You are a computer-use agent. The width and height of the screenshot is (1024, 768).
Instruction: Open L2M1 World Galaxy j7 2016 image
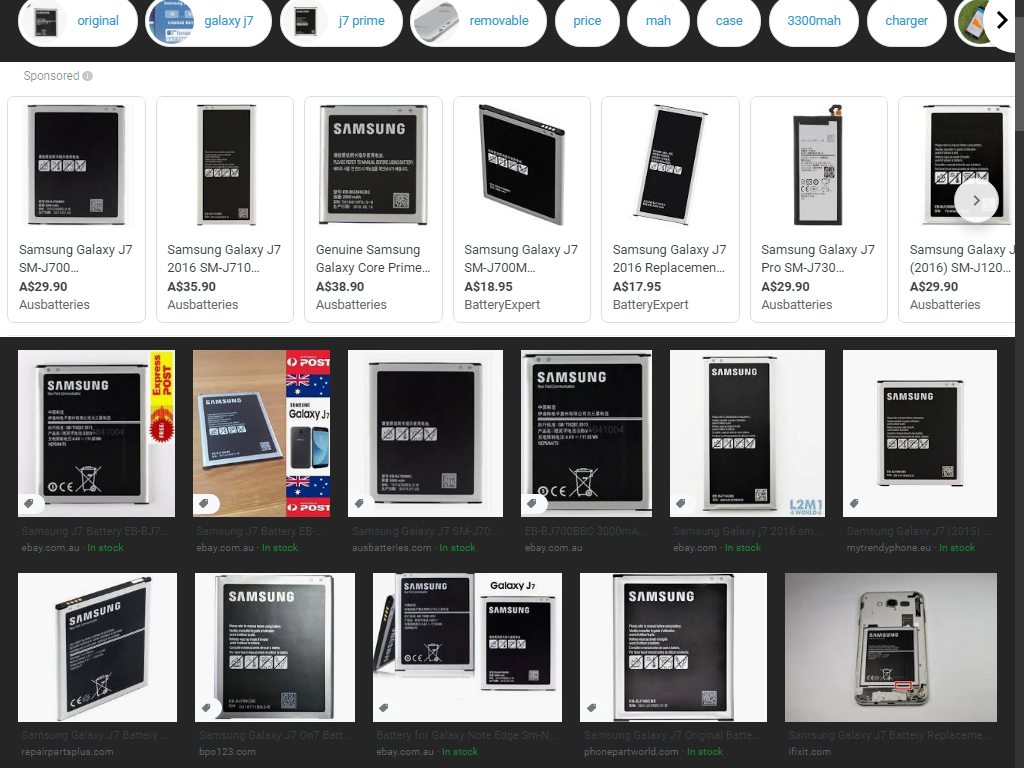[747, 434]
